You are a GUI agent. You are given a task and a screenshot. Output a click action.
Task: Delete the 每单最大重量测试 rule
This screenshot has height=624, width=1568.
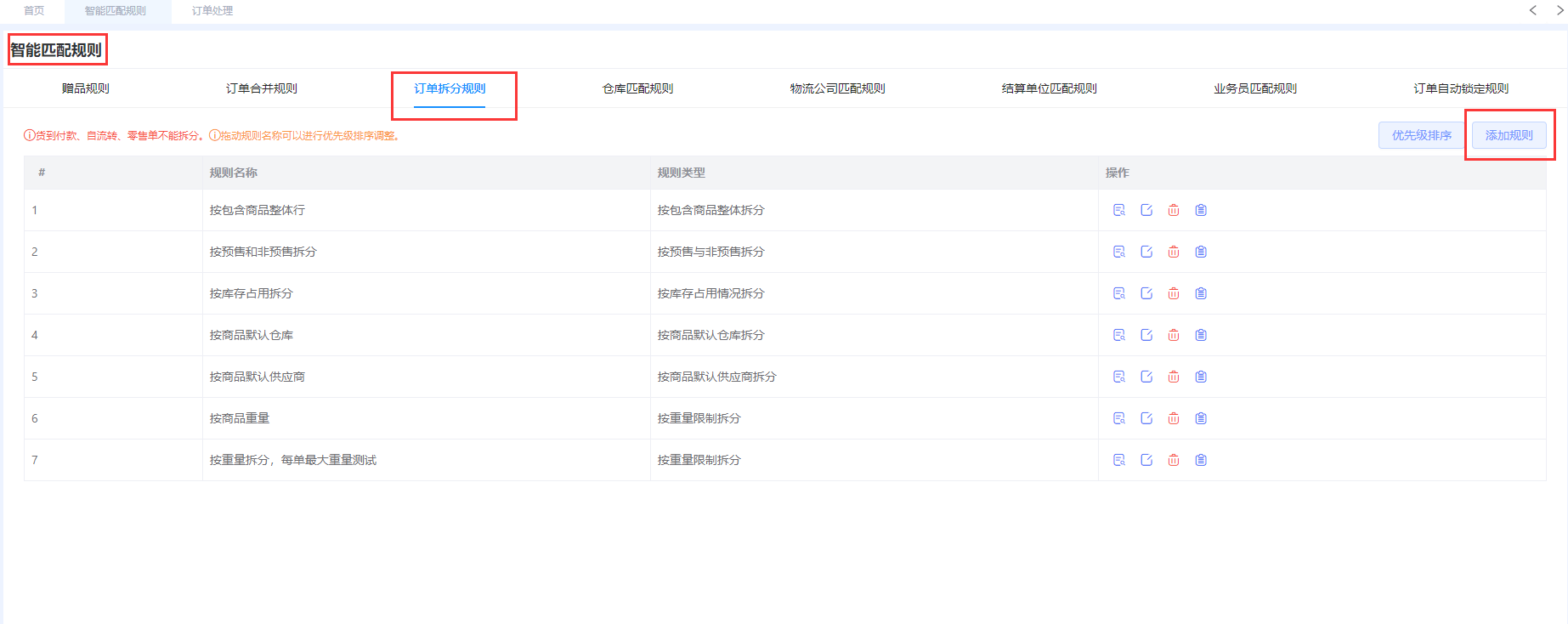pos(1174,460)
